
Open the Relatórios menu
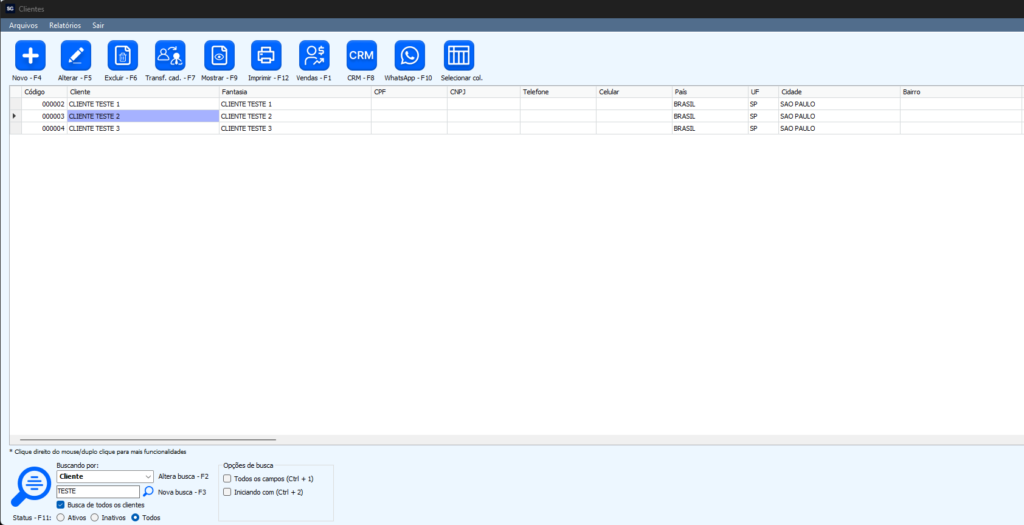click(x=65, y=25)
